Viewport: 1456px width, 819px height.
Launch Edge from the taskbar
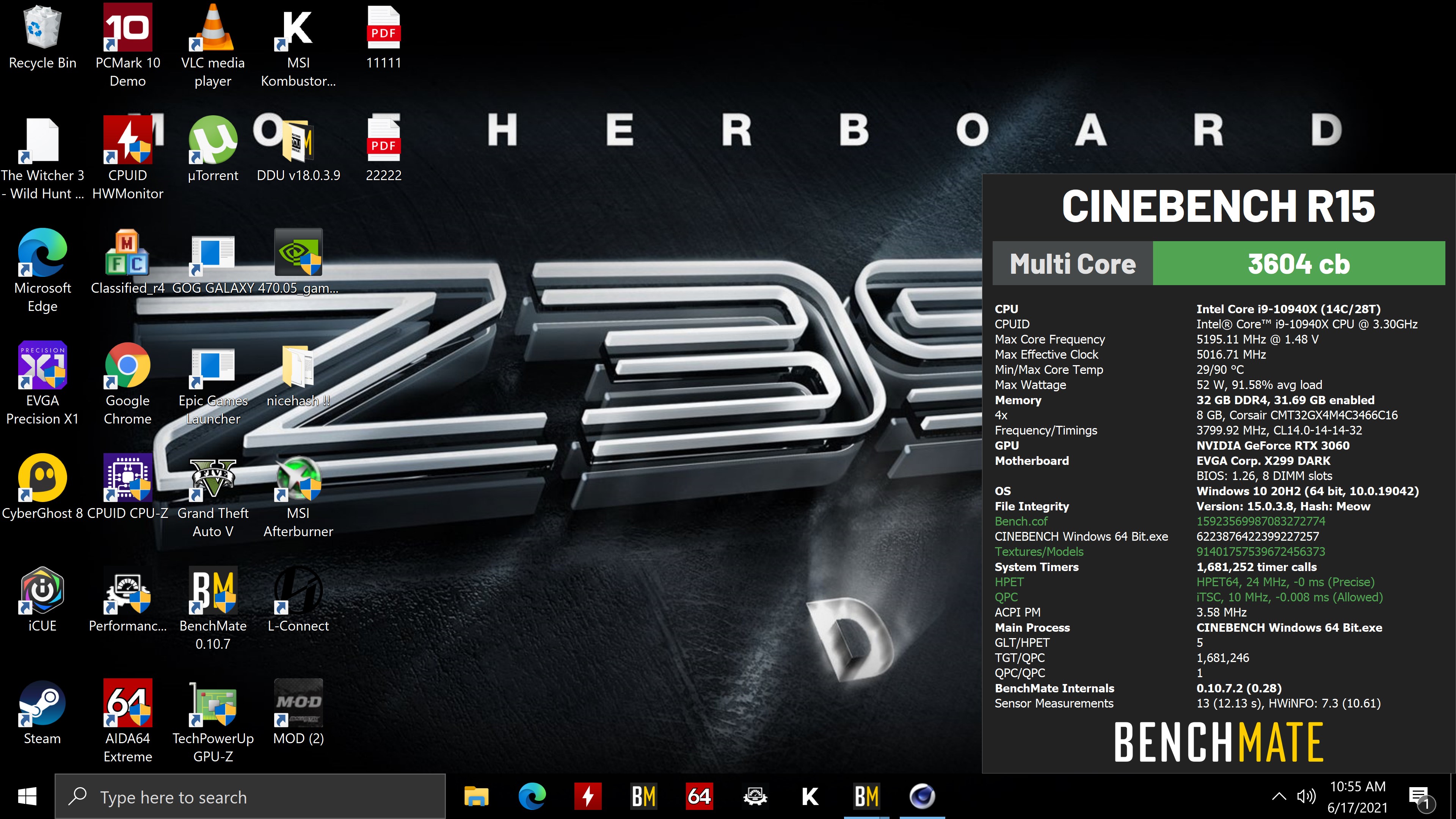click(x=532, y=796)
